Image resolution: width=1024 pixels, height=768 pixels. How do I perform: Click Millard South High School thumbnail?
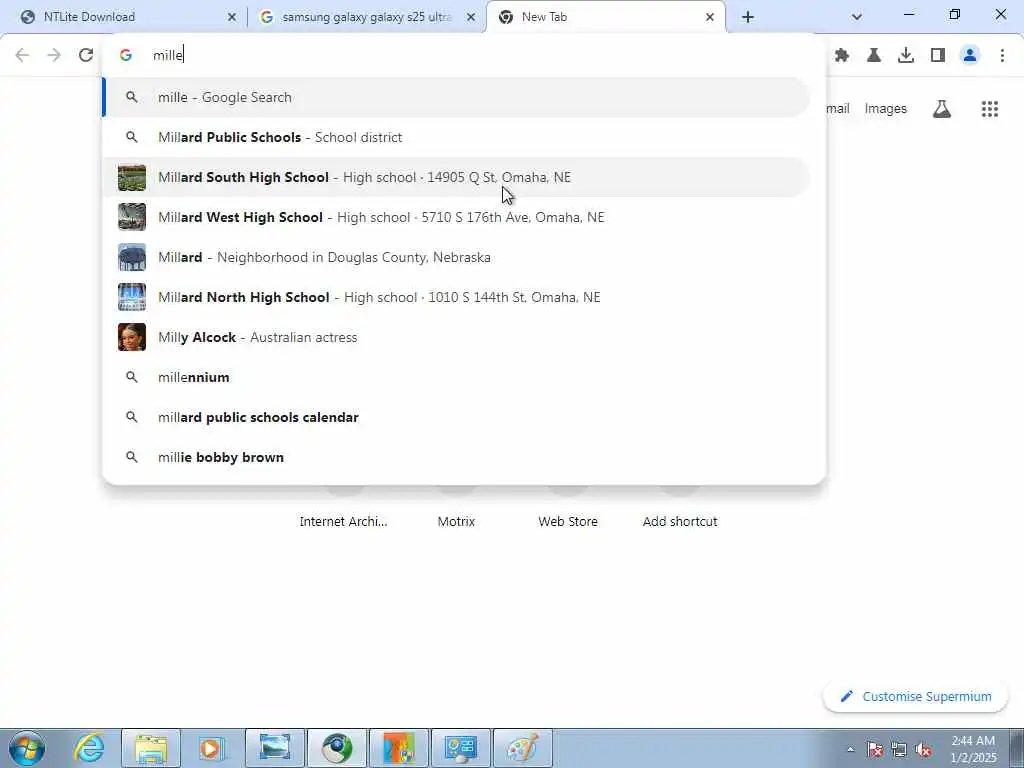tap(132, 178)
